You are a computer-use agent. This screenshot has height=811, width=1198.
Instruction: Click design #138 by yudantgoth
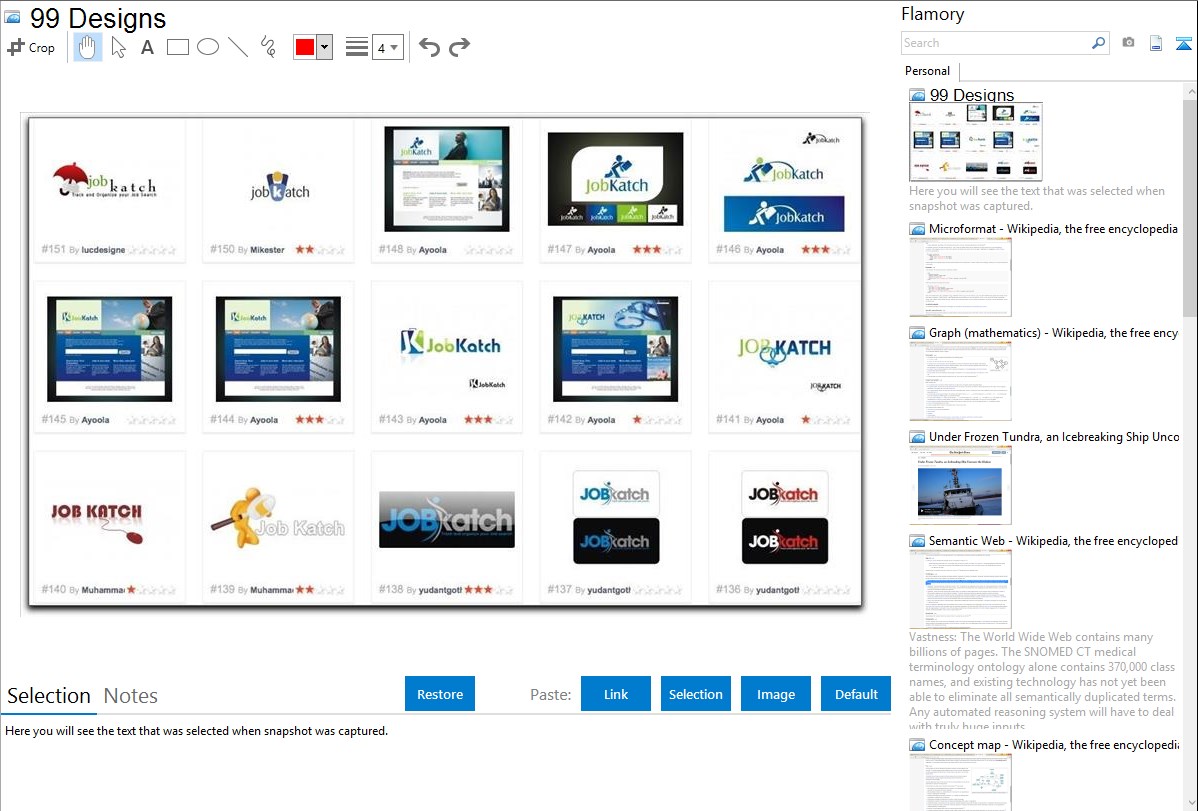click(x=447, y=527)
